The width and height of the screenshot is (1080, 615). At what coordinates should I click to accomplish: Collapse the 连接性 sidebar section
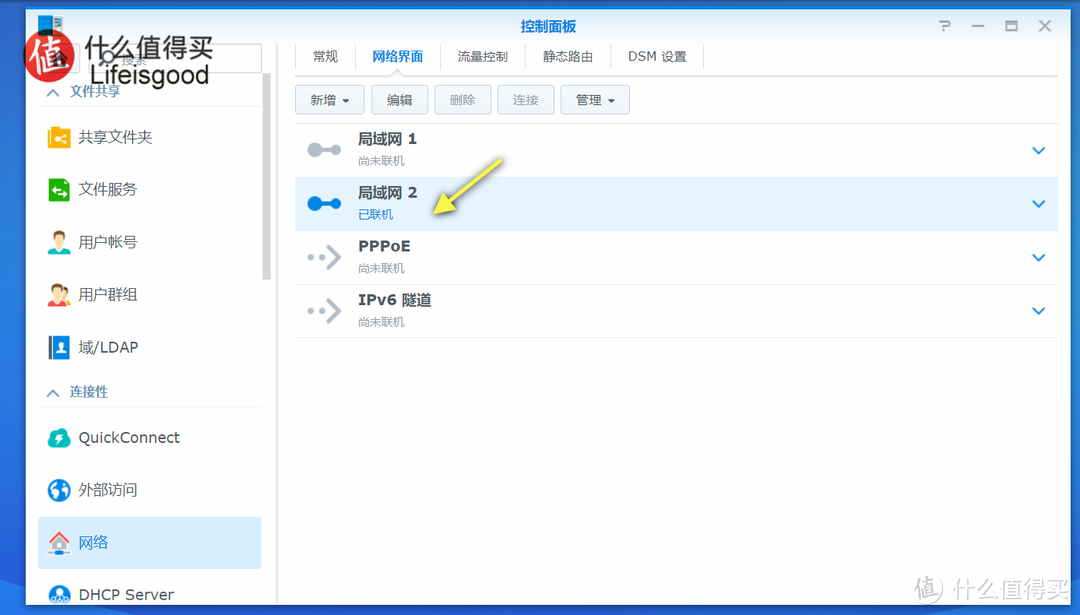[53, 392]
